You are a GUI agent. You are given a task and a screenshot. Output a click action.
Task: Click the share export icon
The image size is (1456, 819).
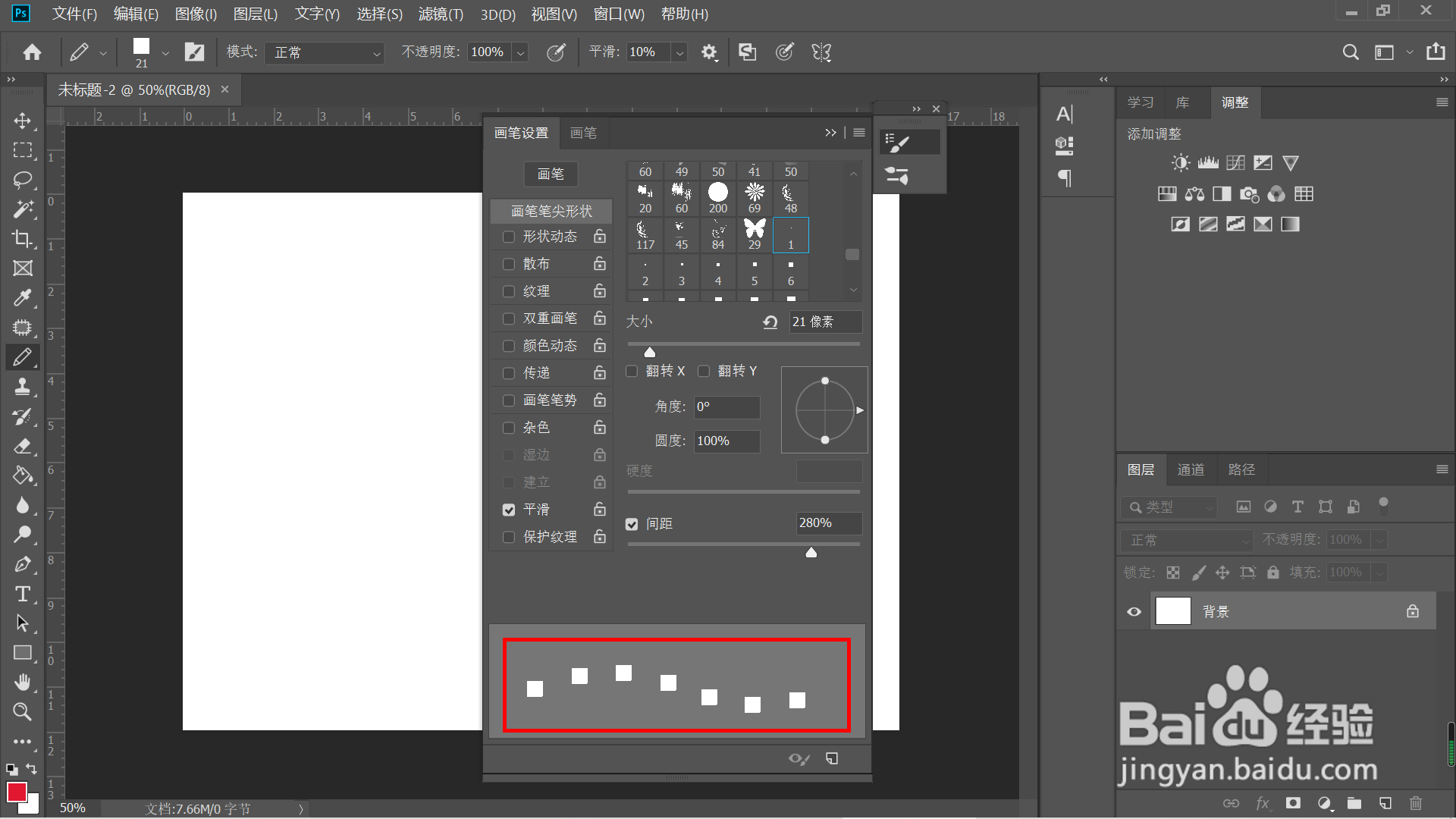point(1436,52)
